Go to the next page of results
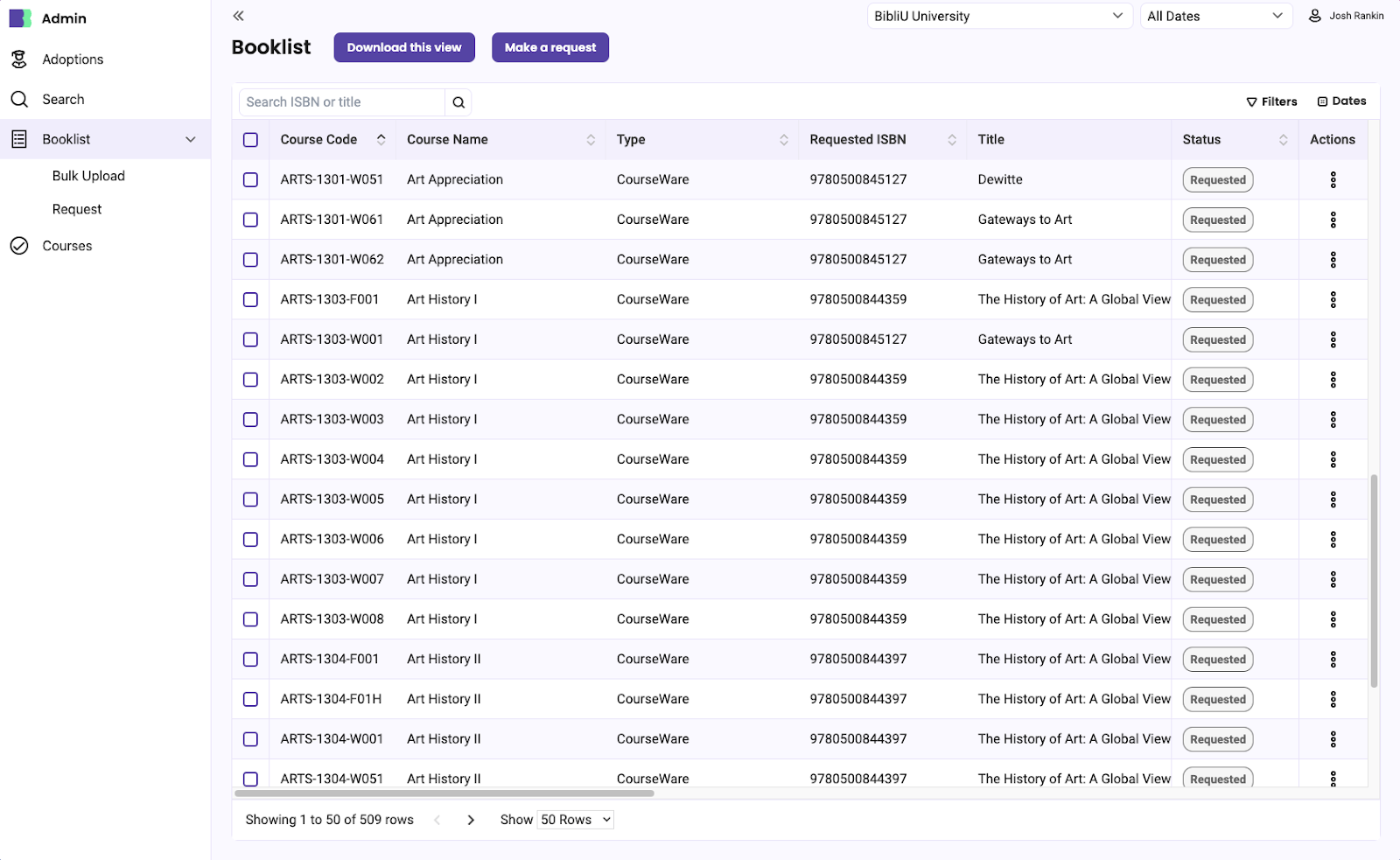 point(471,820)
